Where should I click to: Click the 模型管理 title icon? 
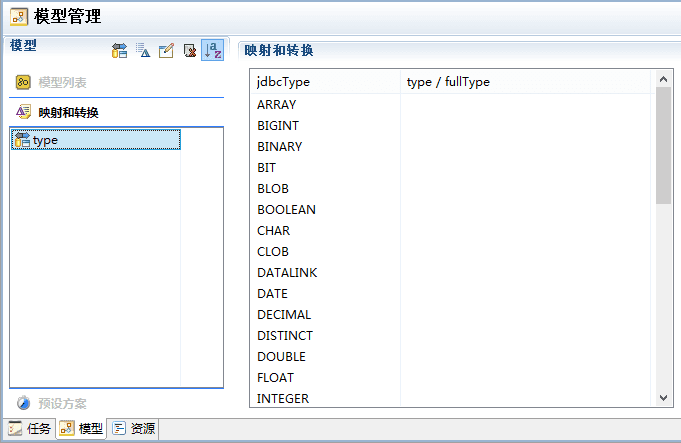(18, 16)
